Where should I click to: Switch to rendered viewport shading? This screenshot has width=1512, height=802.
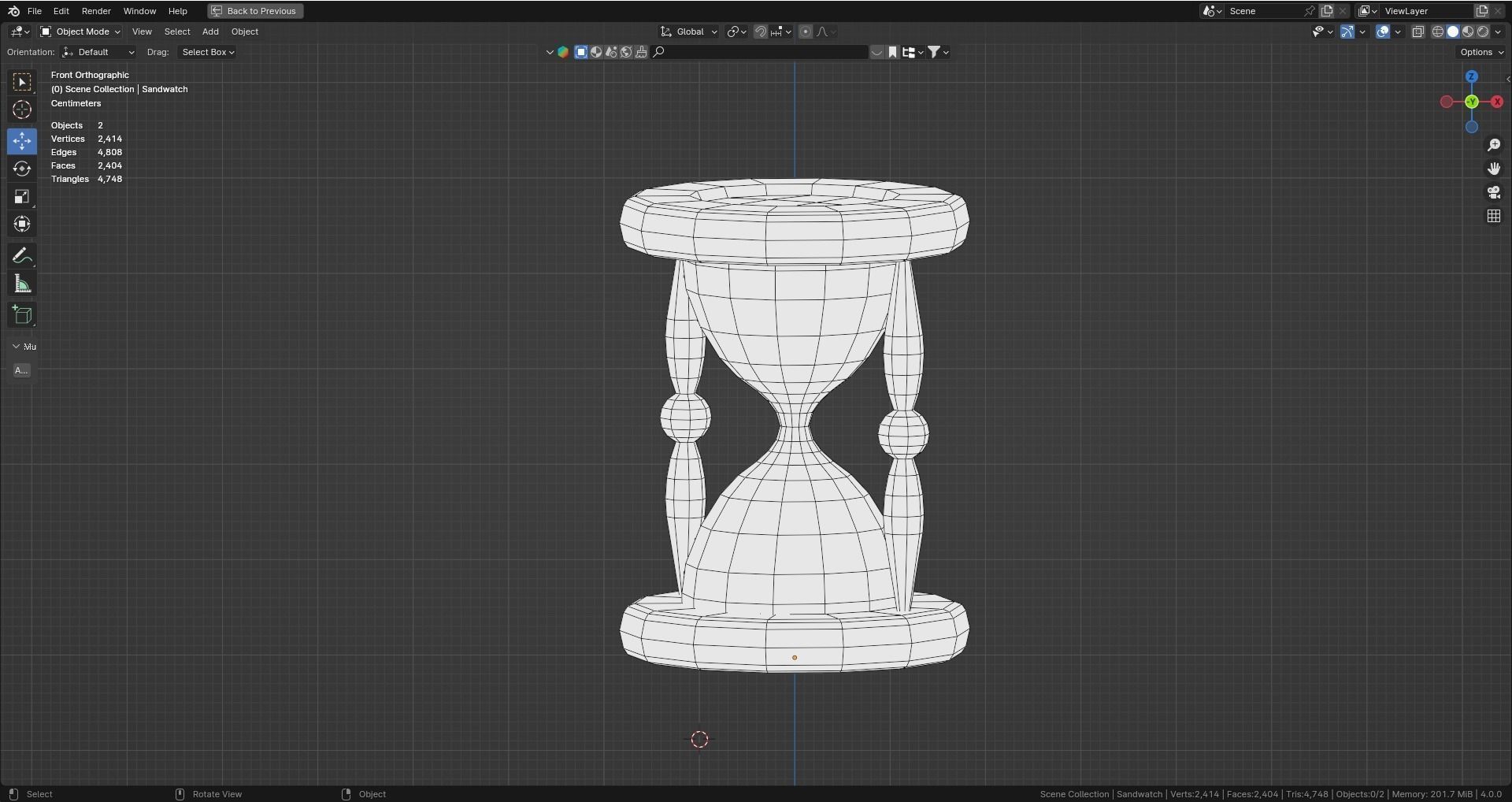coord(1483,32)
